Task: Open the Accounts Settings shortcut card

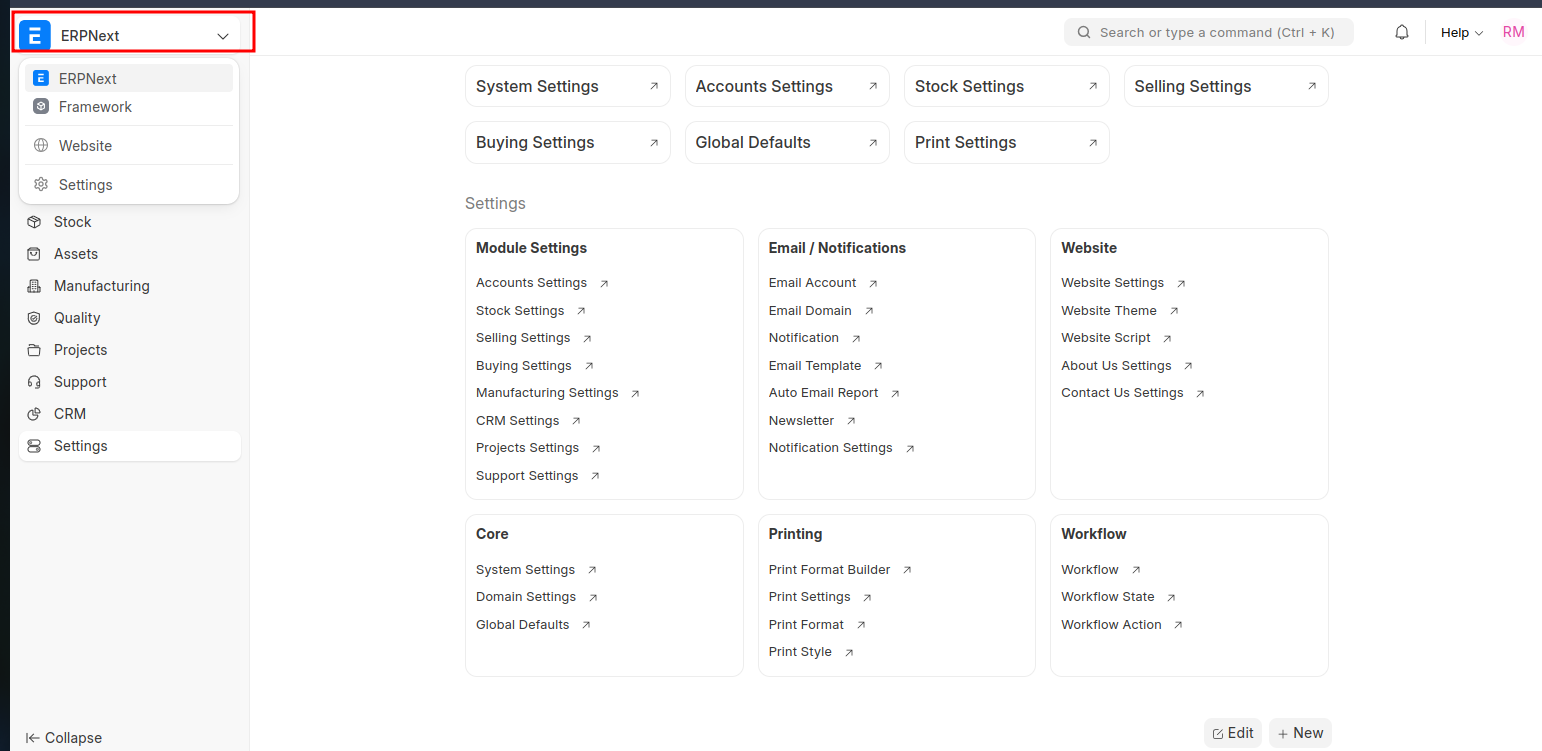Action: [x=787, y=86]
